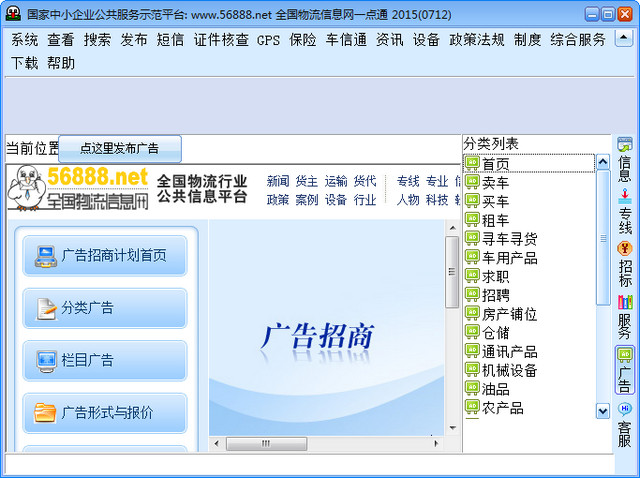
Task: Open the 分类广告 button
Action: 105,308
